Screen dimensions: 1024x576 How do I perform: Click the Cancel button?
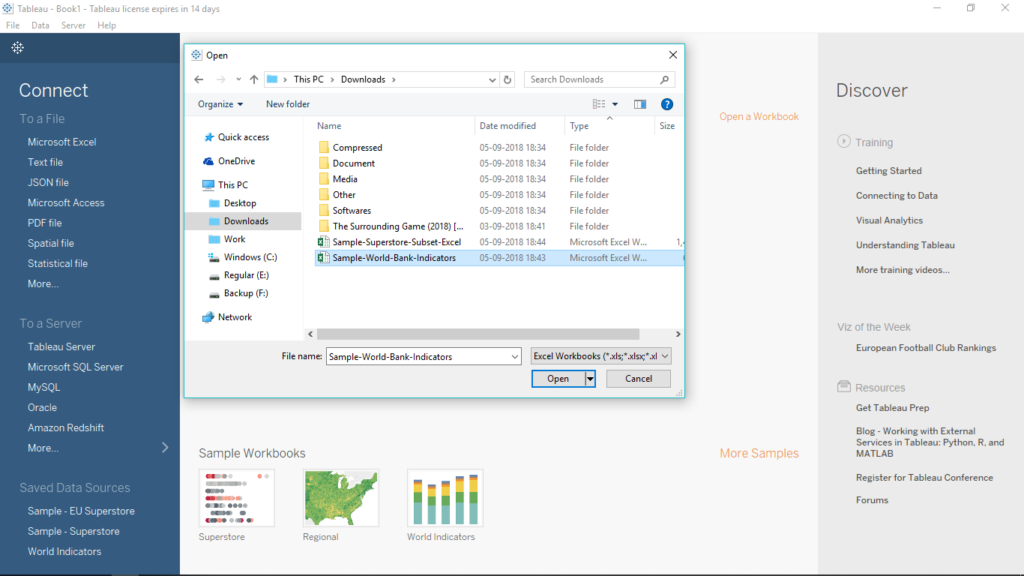[x=638, y=379]
